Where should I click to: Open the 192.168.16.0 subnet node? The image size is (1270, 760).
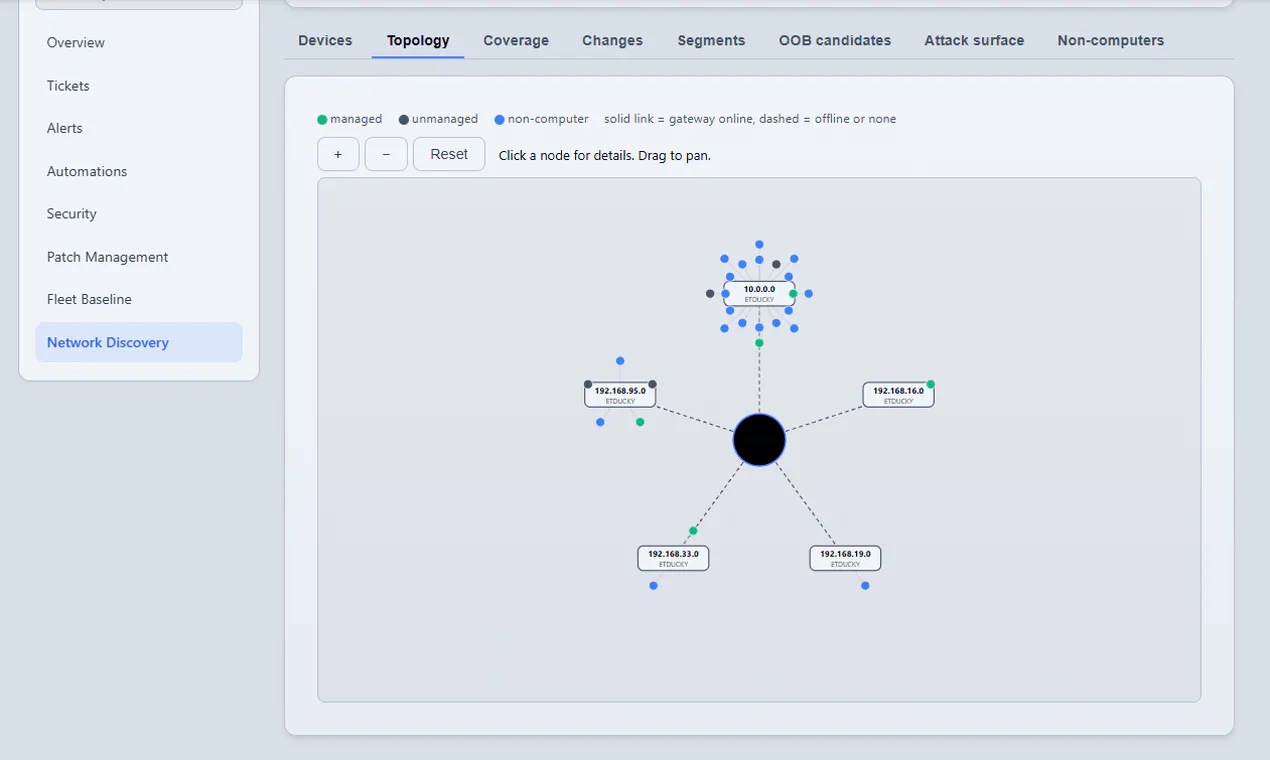point(898,395)
